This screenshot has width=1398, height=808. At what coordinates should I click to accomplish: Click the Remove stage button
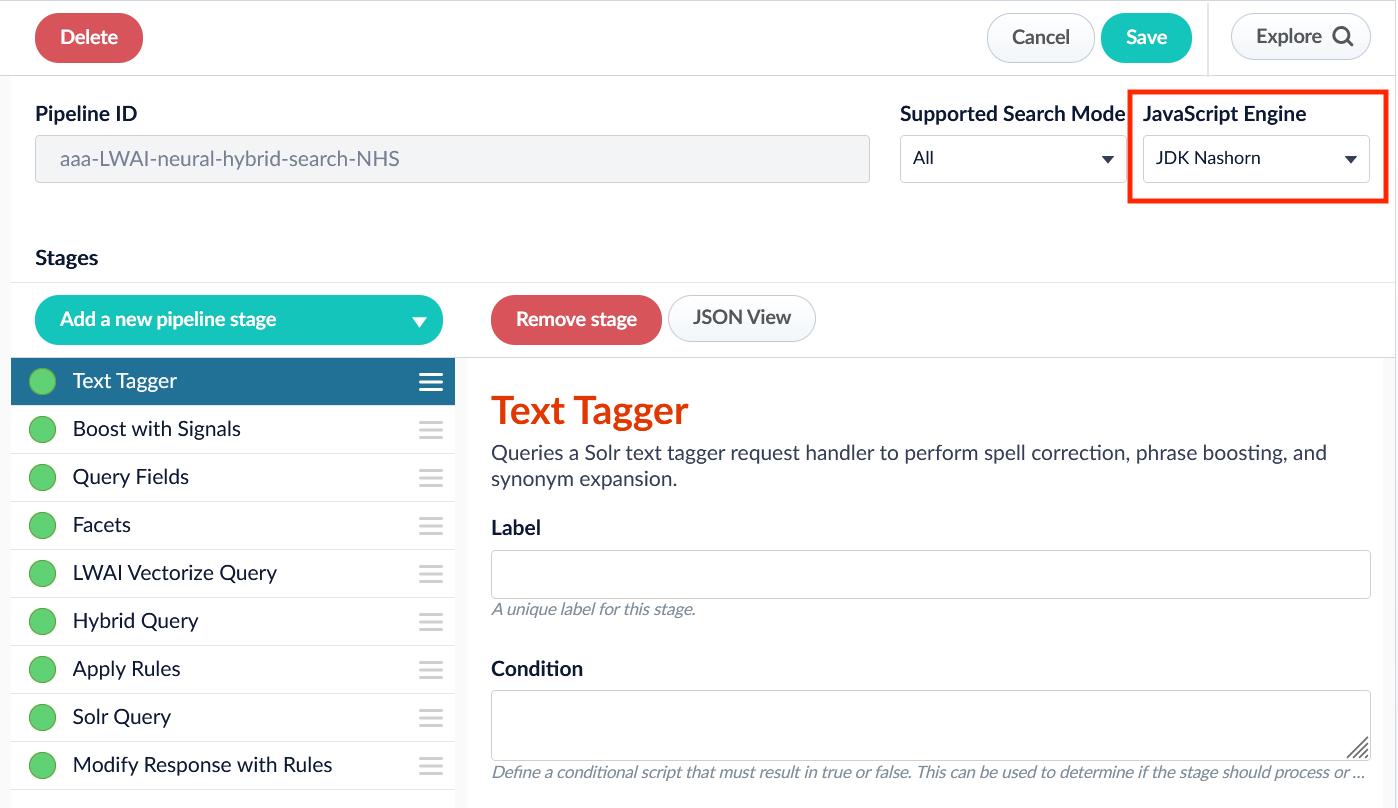[x=576, y=320]
